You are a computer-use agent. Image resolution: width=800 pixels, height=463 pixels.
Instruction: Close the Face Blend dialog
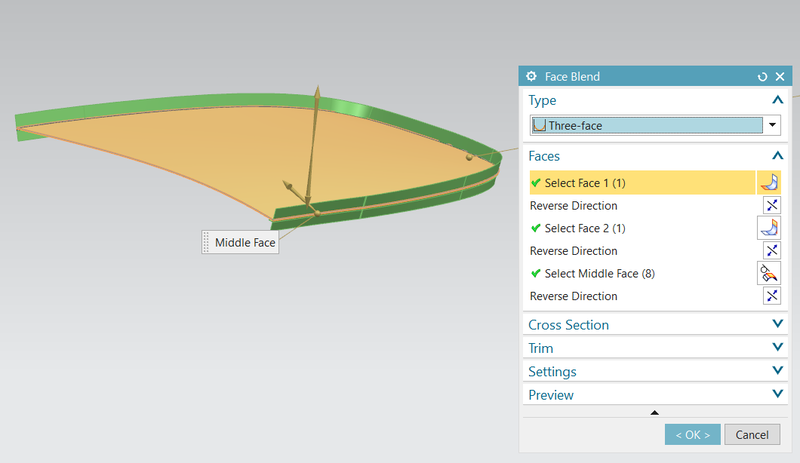pyautogui.click(x=780, y=77)
